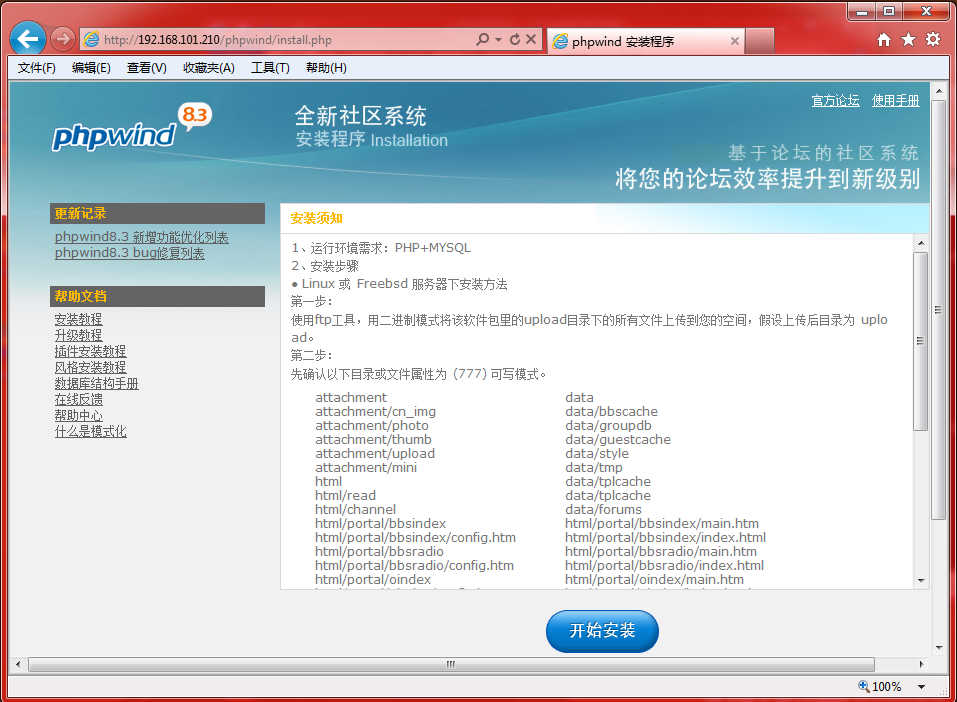
Task: Click the phpwind 8.3 logo
Action: click(x=131, y=127)
